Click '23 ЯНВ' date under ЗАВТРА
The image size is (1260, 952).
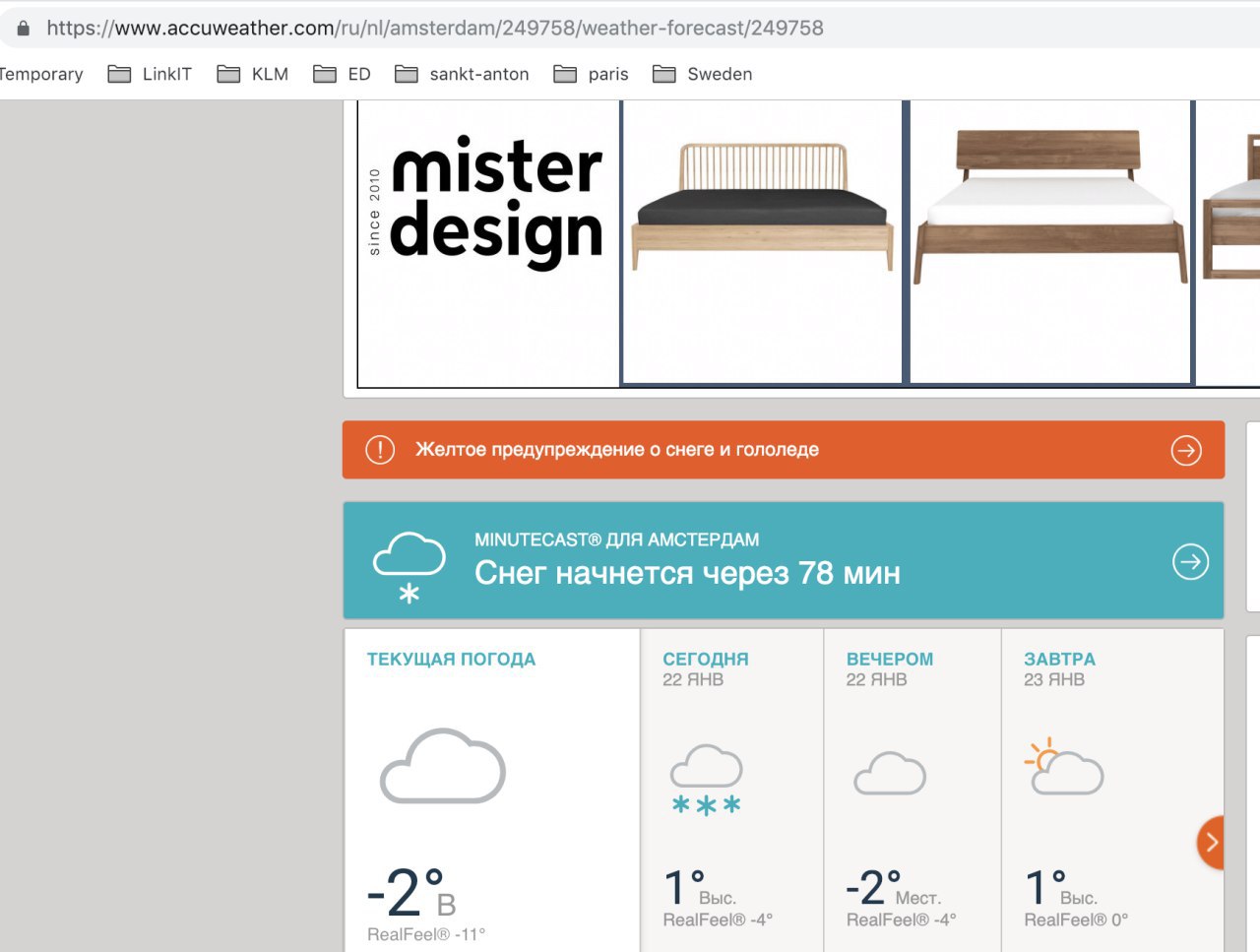1054,679
